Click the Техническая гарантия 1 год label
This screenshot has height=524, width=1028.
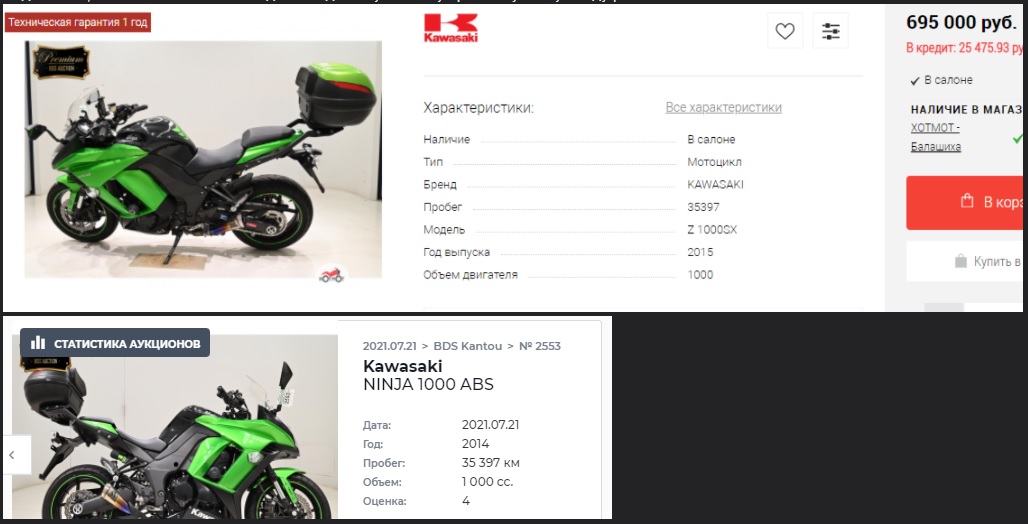(x=78, y=22)
